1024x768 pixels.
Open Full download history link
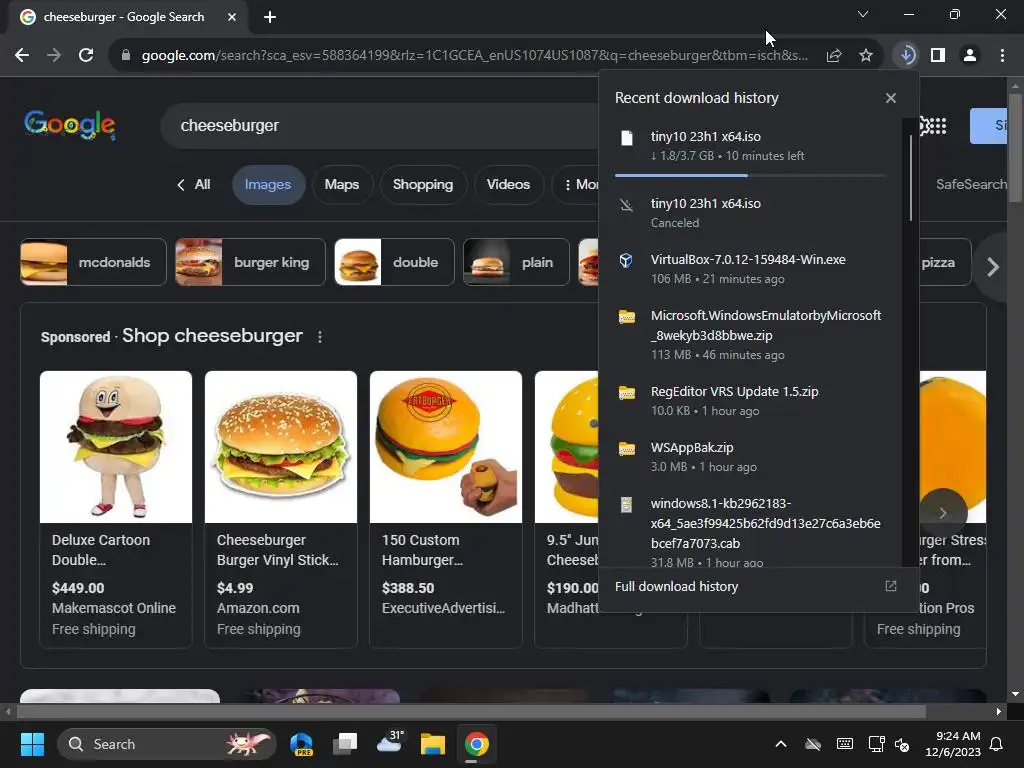coord(677,586)
